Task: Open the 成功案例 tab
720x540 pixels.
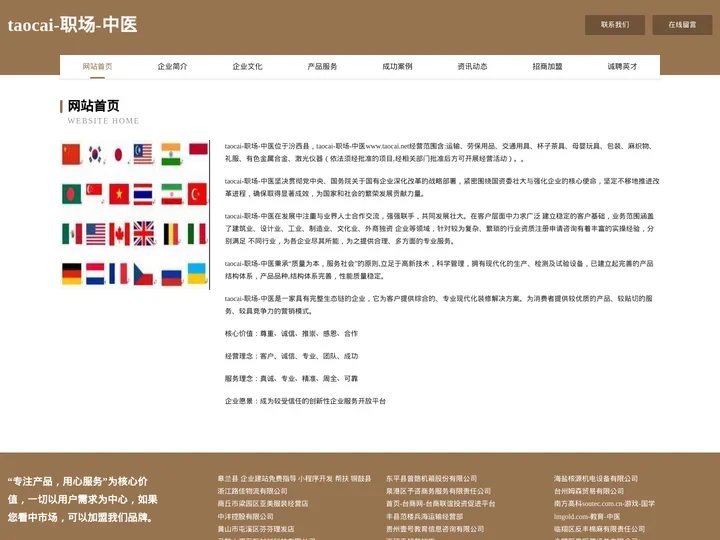Action: 397,66
